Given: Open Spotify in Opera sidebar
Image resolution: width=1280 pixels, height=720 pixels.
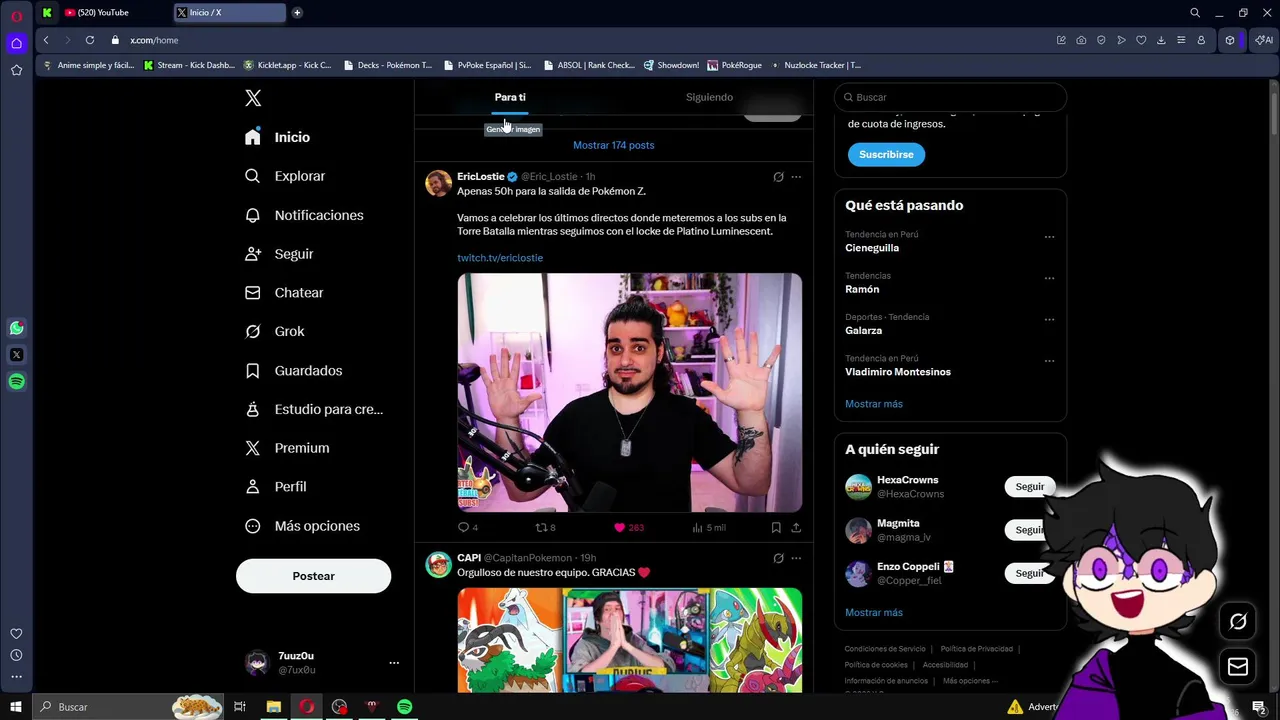Looking at the screenshot, I should click(x=16, y=381).
